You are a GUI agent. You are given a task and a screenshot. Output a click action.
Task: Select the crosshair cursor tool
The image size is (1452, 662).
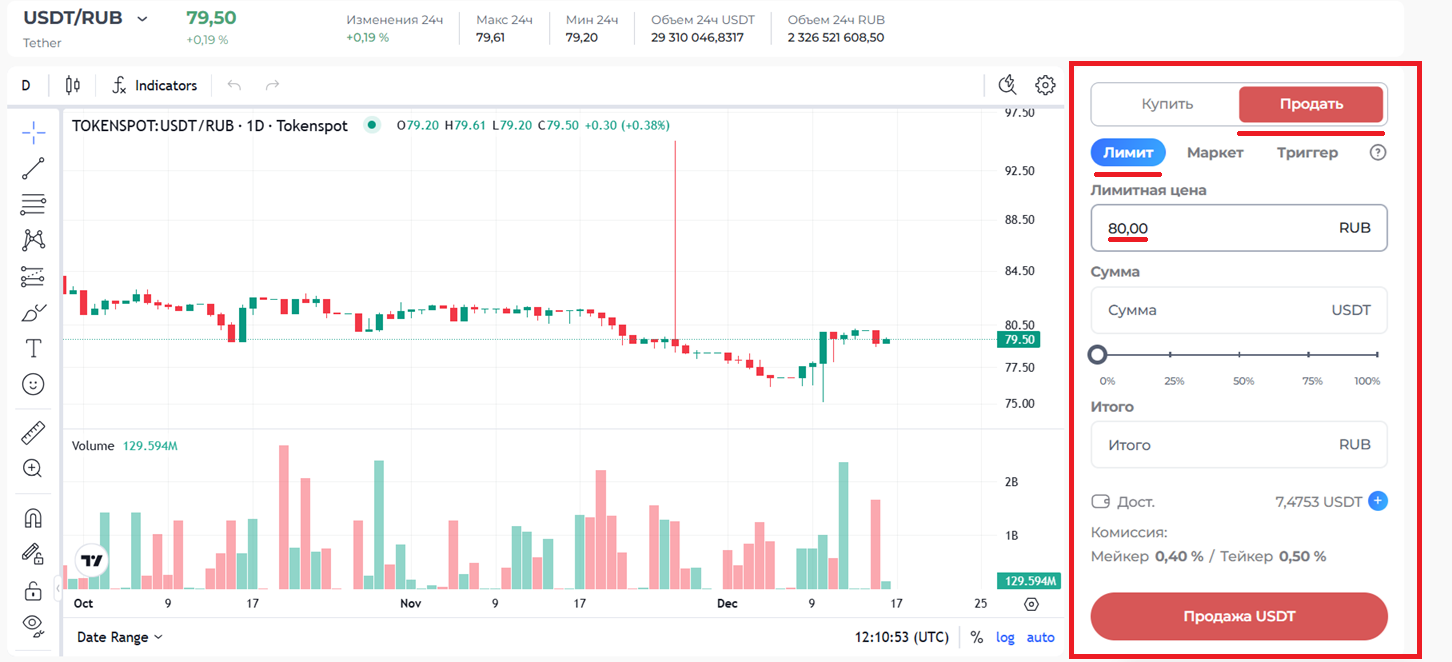pyautogui.click(x=33, y=132)
